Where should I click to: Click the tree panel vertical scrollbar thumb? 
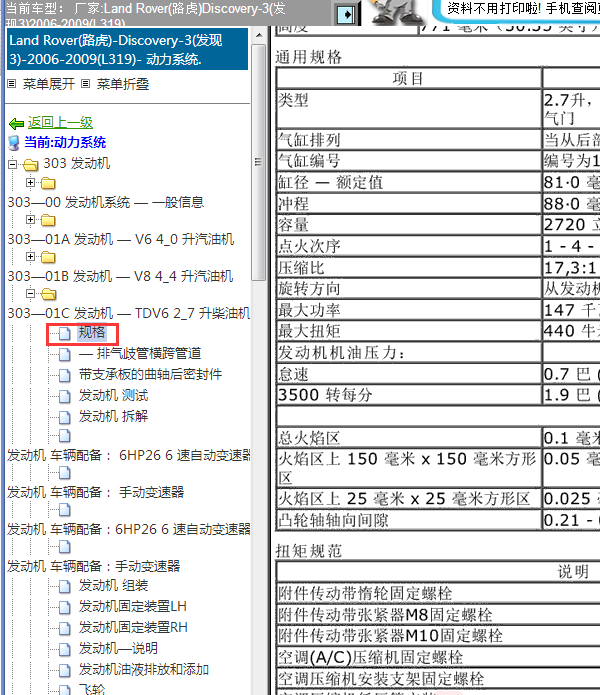click(x=259, y=162)
